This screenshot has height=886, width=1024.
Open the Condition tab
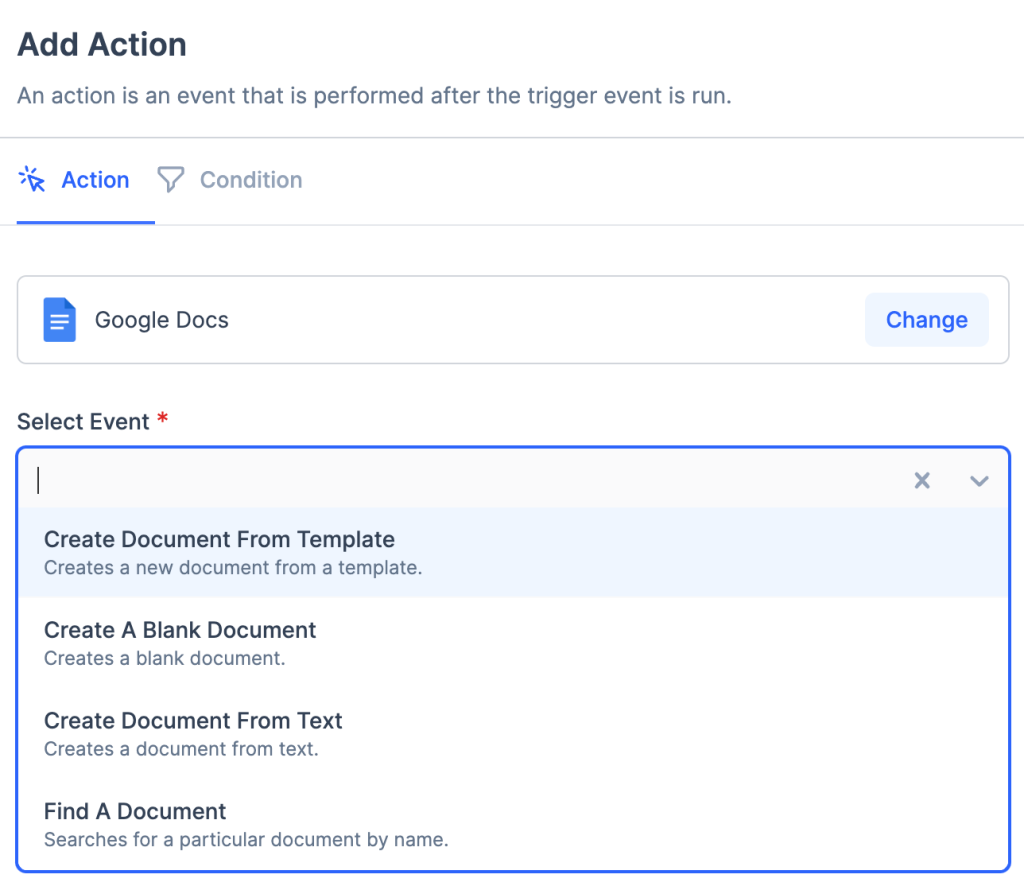point(250,180)
